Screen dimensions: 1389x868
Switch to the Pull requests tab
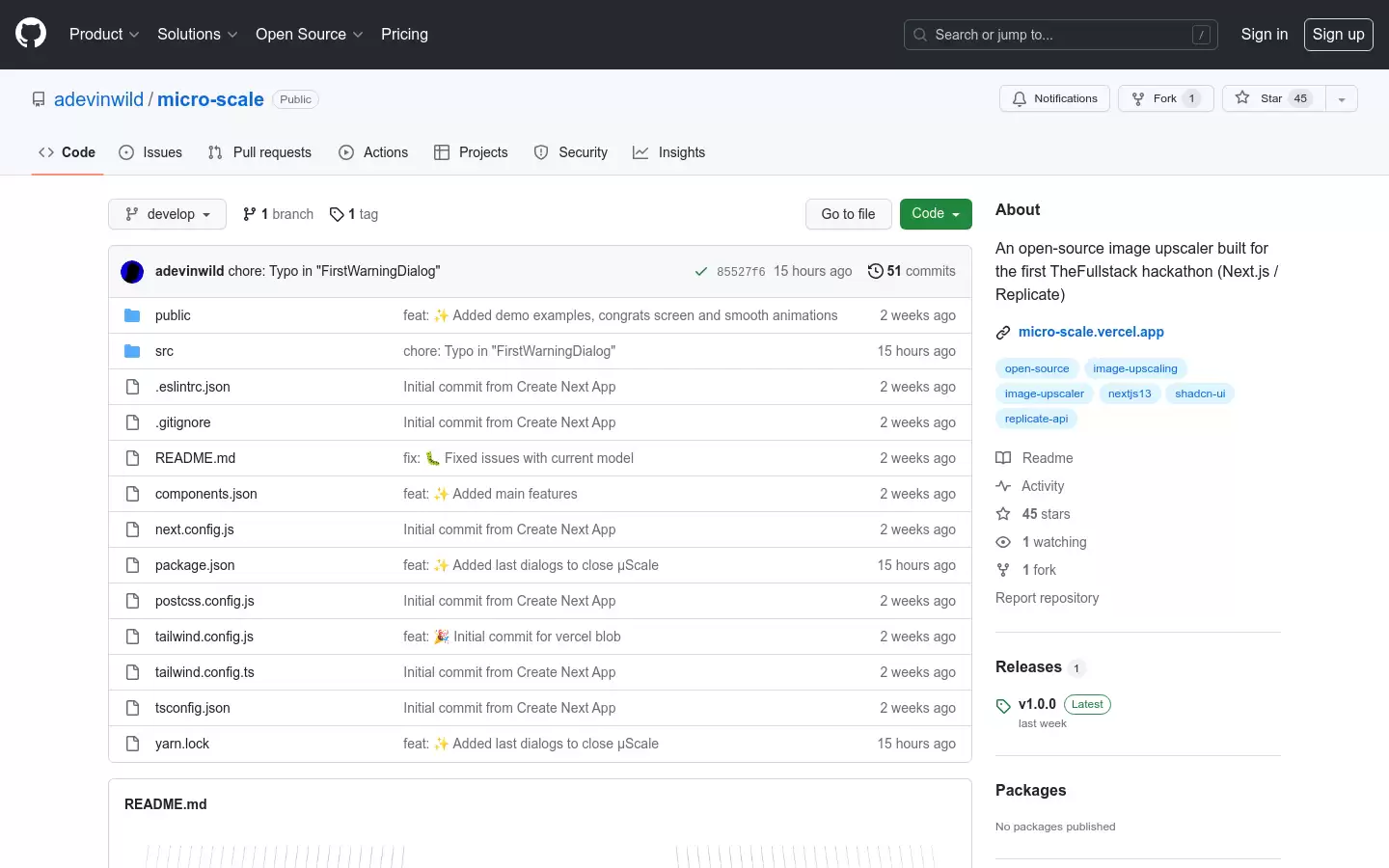point(259,152)
